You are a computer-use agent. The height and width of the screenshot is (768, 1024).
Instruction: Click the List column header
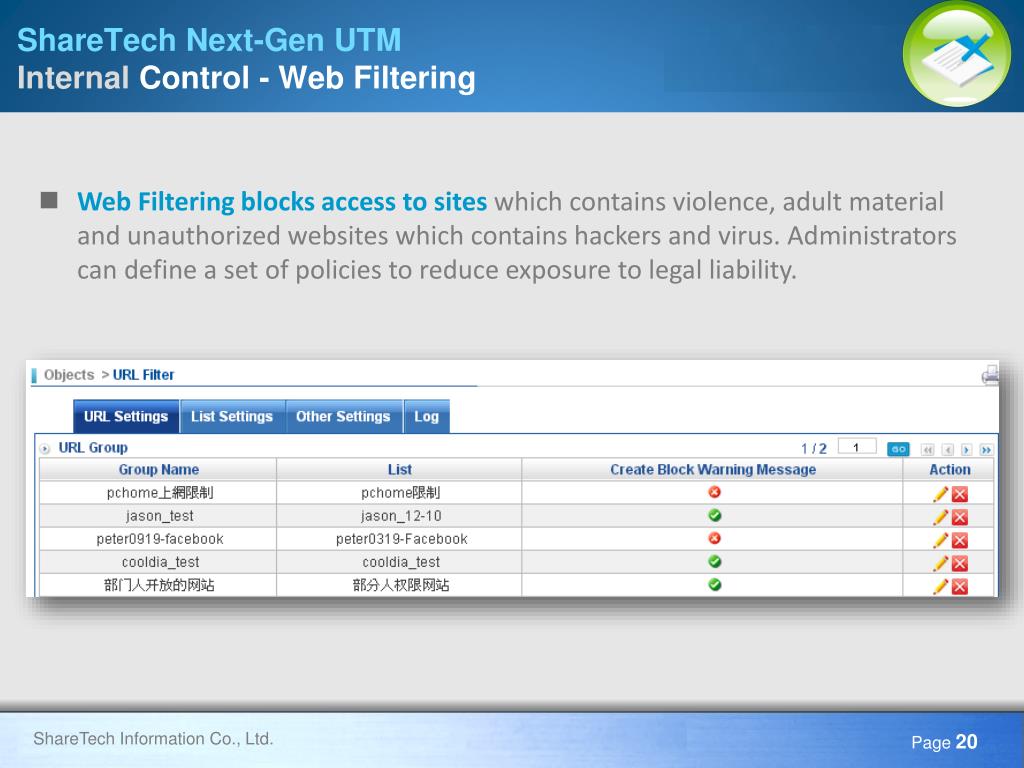tap(400, 470)
